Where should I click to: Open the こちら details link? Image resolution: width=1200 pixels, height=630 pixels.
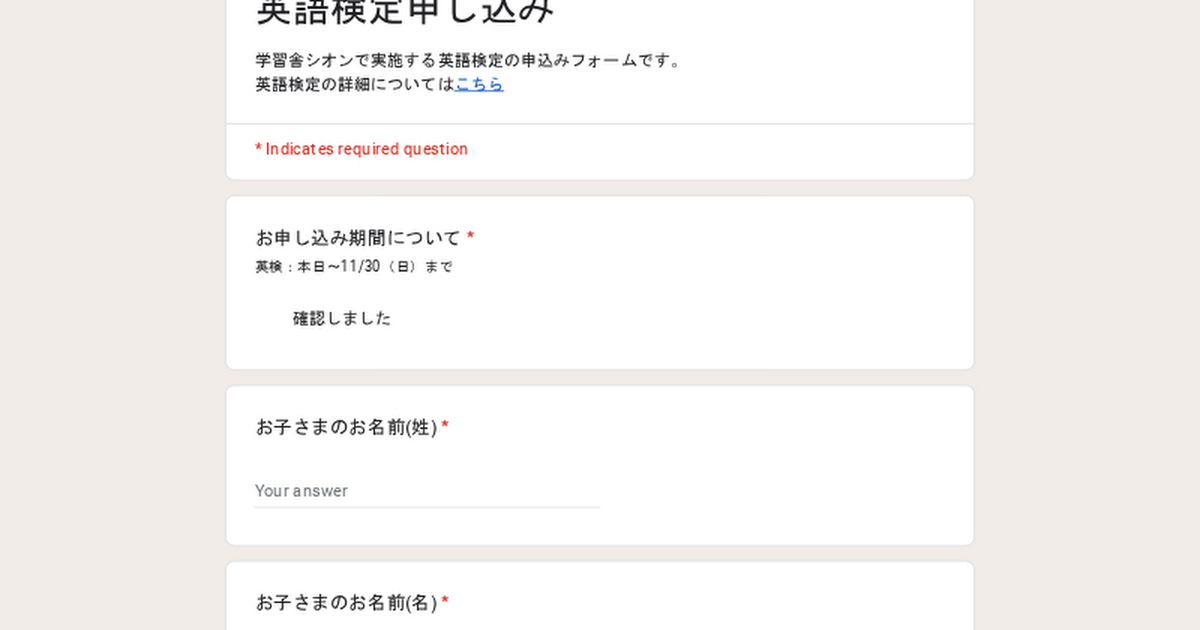point(479,85)
